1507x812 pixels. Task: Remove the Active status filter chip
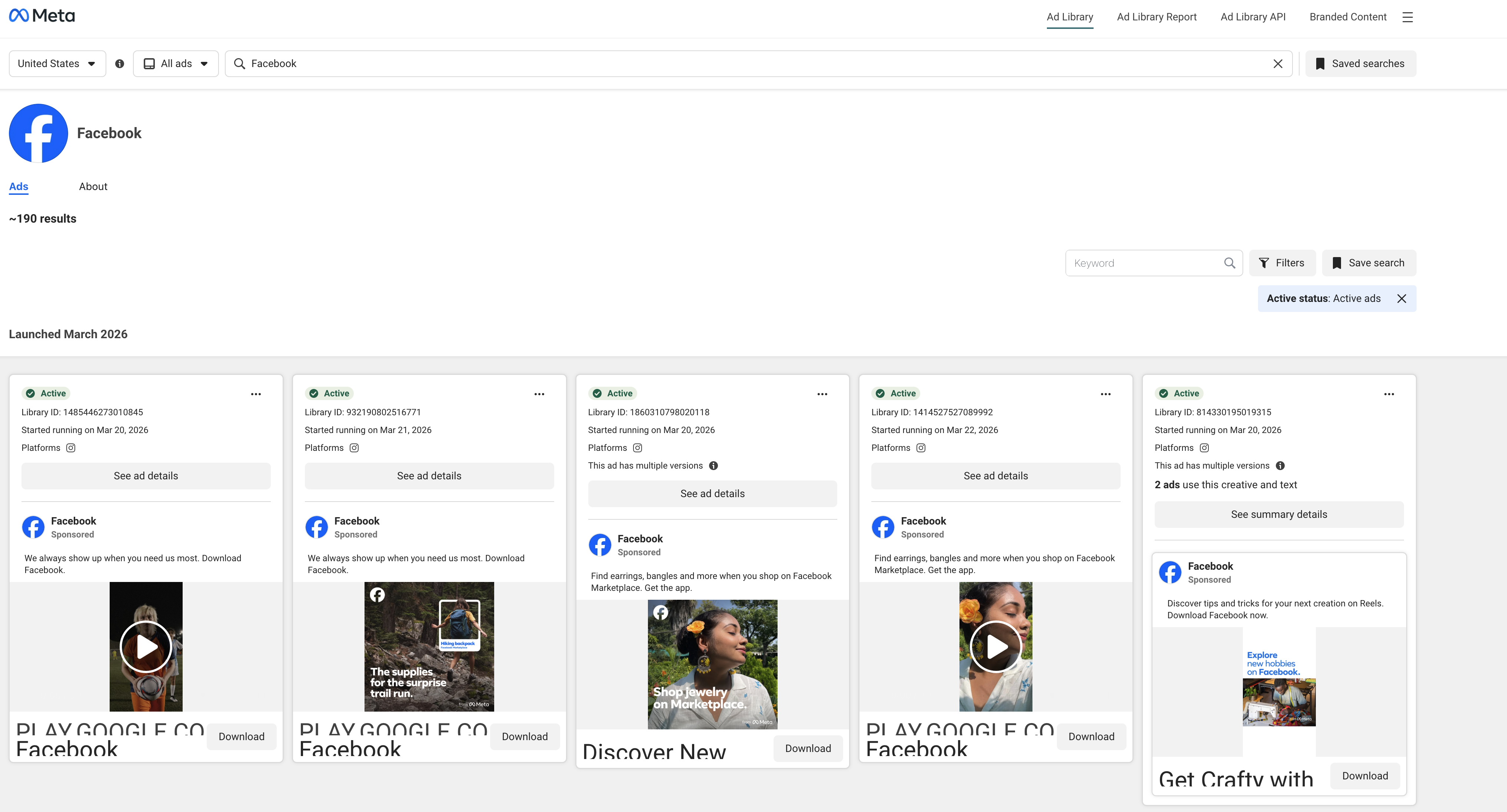(1401, 298)
